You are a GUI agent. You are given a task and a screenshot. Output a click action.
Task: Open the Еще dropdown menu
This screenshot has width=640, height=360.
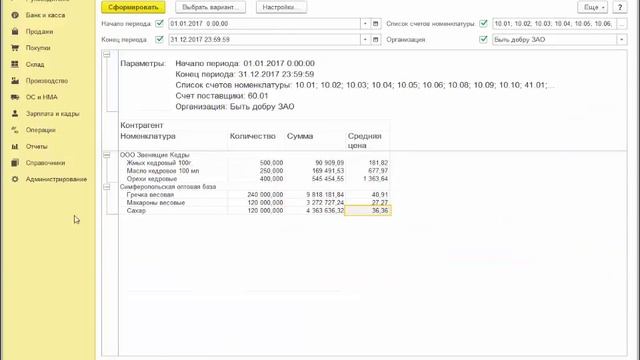(x=593, y=7)
